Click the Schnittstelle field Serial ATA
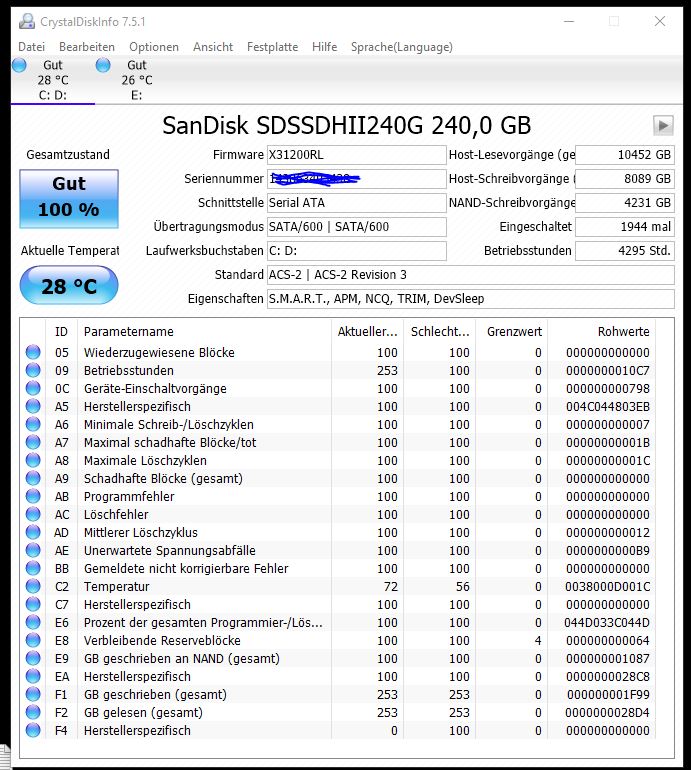 click(357, 203)
